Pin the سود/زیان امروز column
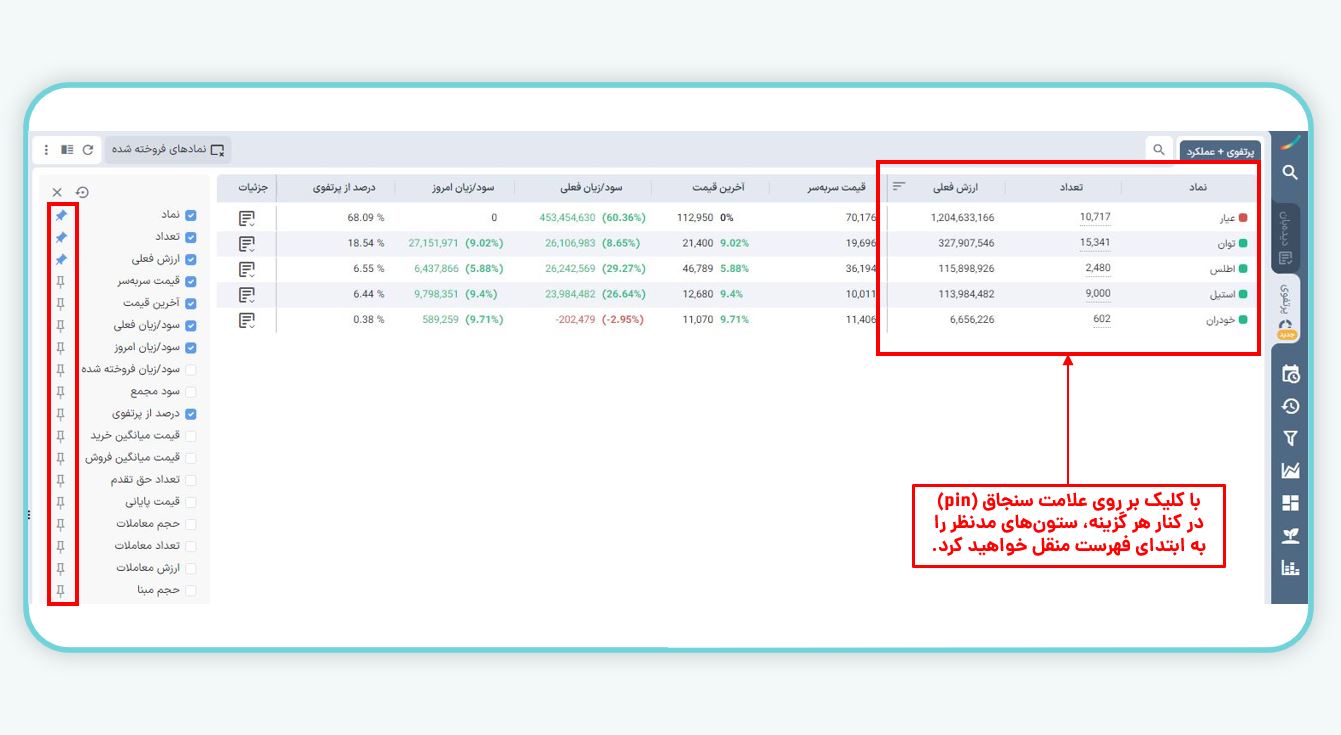This screenshot has width=1341, height=735. coord(61,348)
